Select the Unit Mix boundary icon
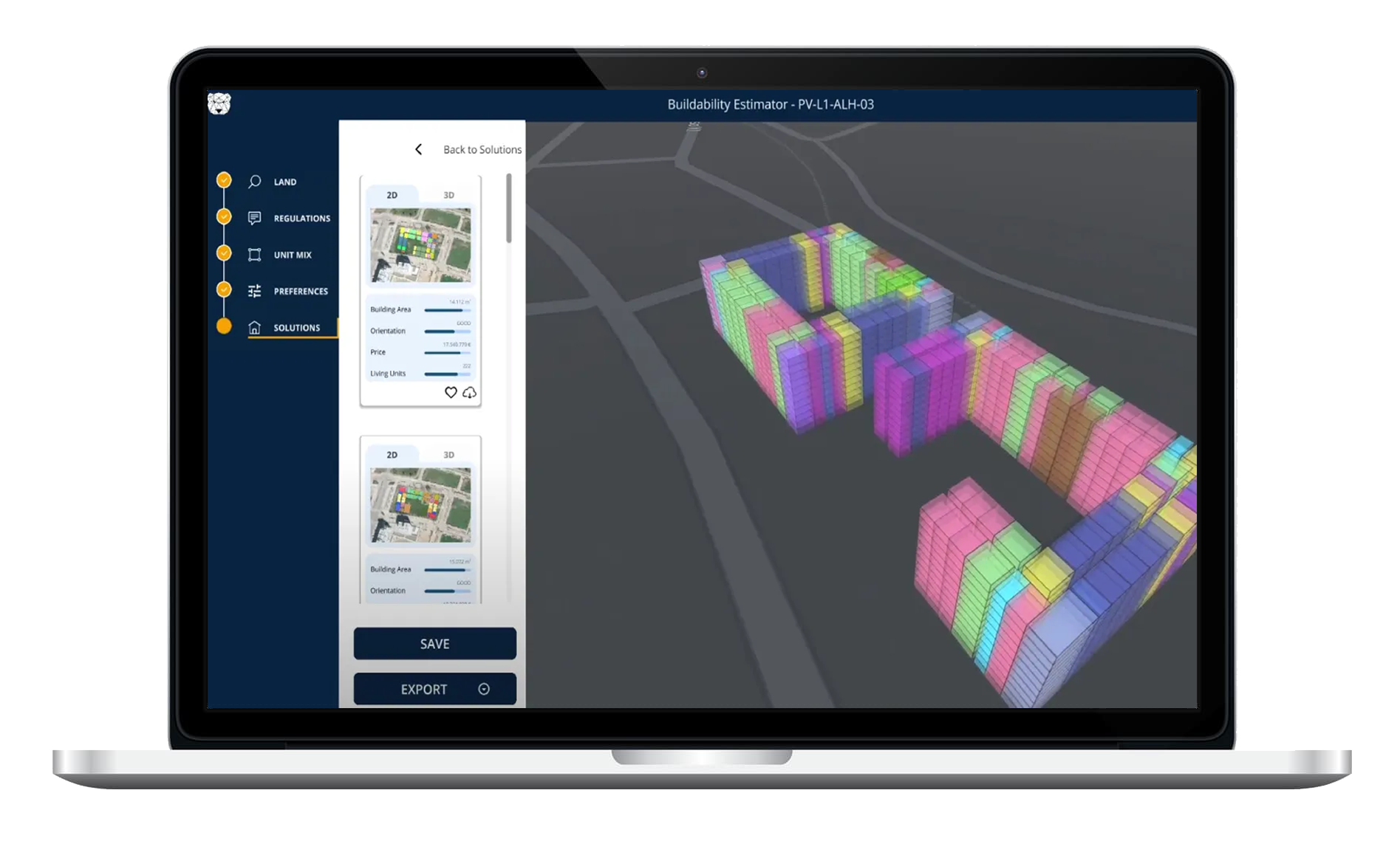Screen dimensions: 1400x841 [x=255, y=254]
